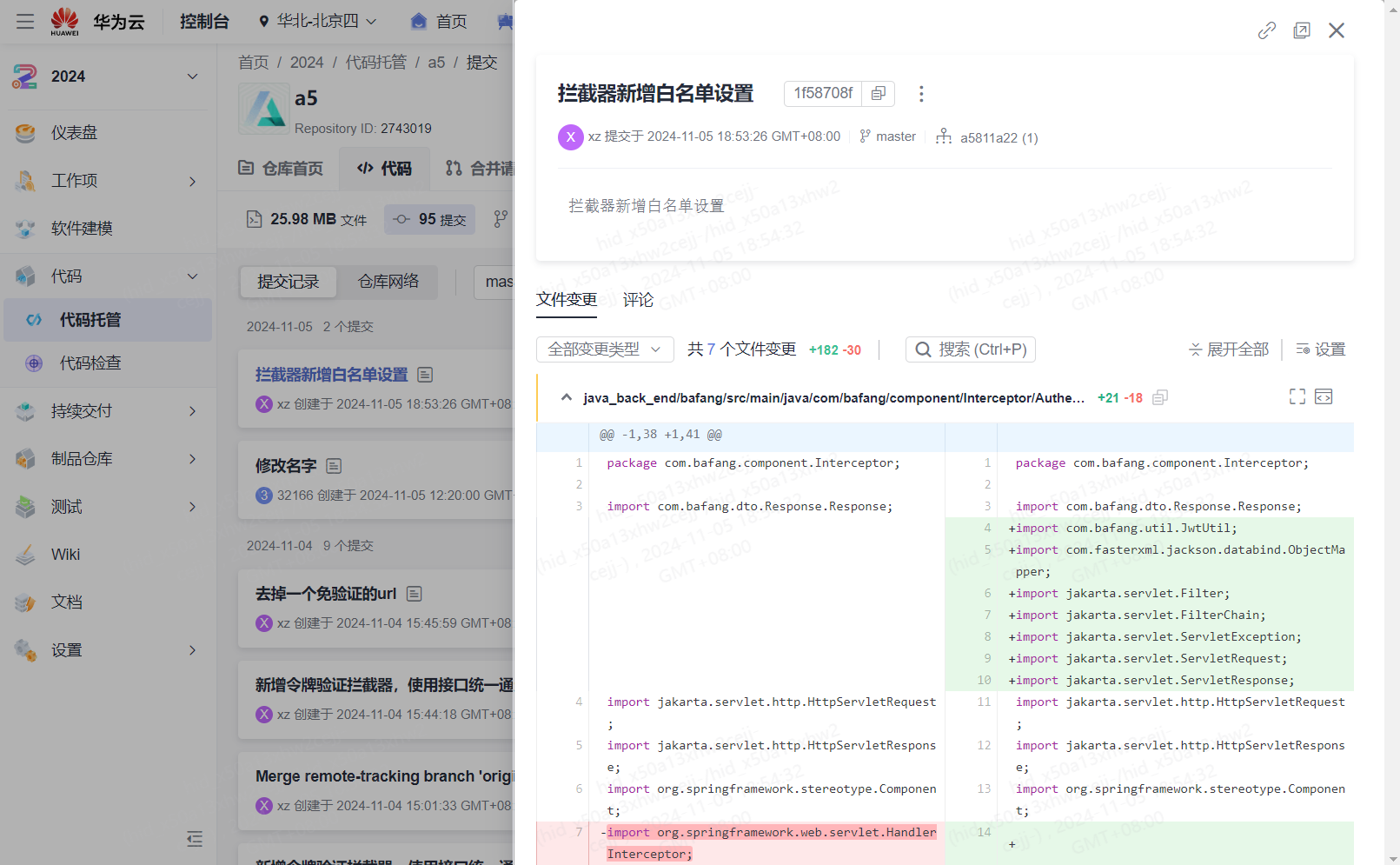Viewport: 1400px width, 865px height.
Task: Click diff hunk header @@ -1,38 +1,41 @@
Action: tap(660, 435)
